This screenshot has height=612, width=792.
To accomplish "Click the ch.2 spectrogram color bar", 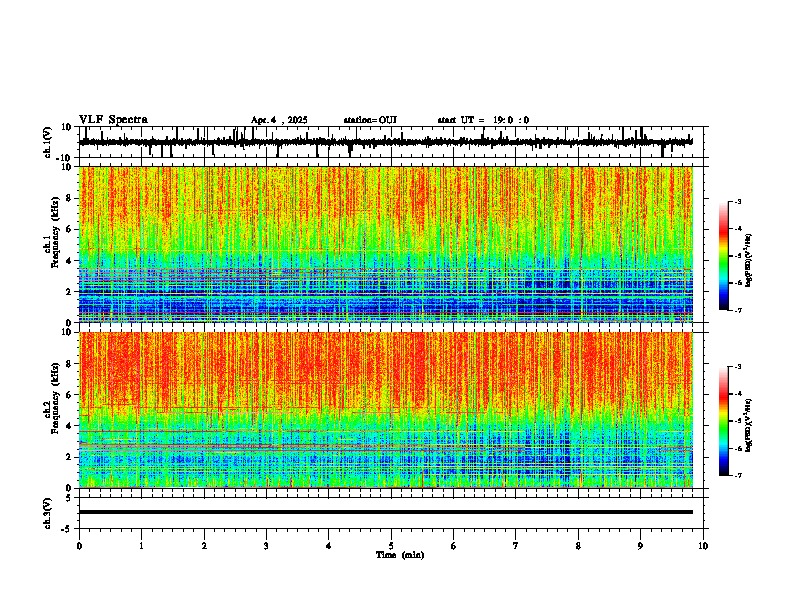I will click(x=723, y=421).
